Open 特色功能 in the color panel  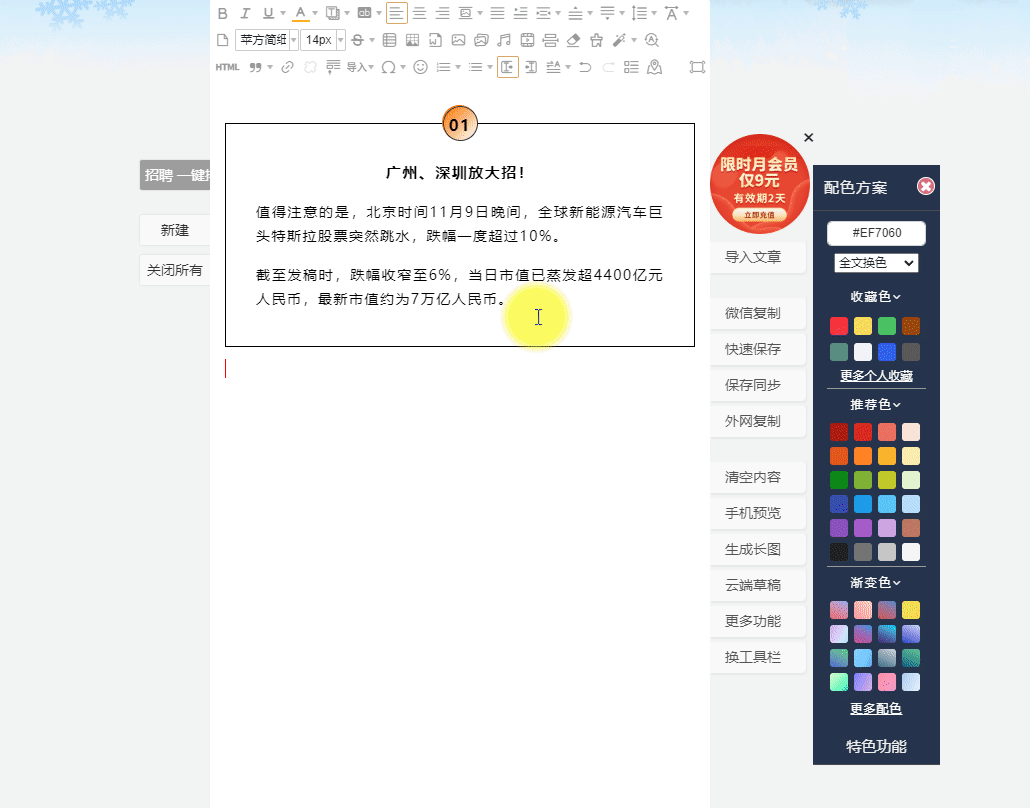click(876, 747)
